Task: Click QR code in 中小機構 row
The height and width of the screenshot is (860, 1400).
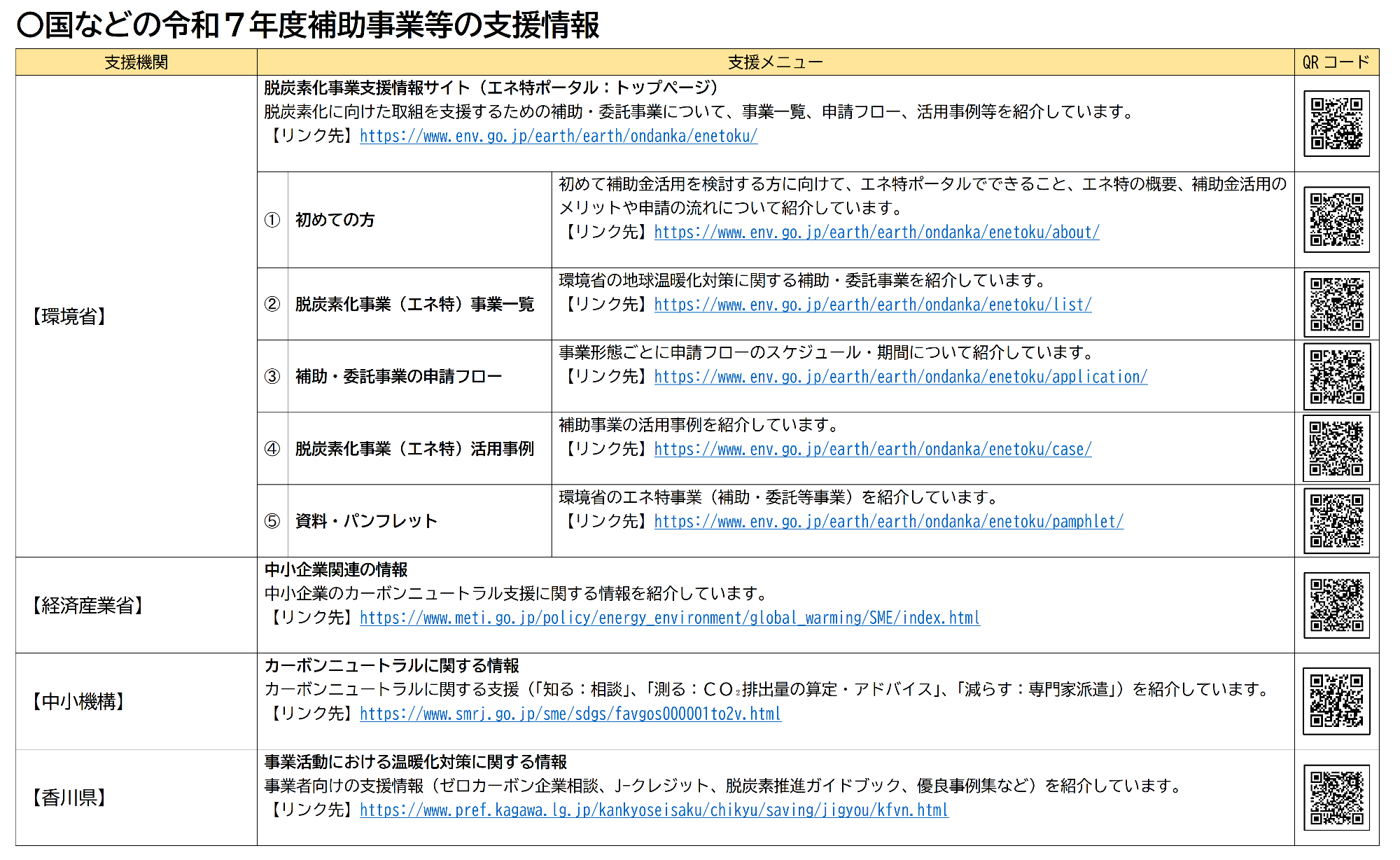Action: tap(1336, 701)
